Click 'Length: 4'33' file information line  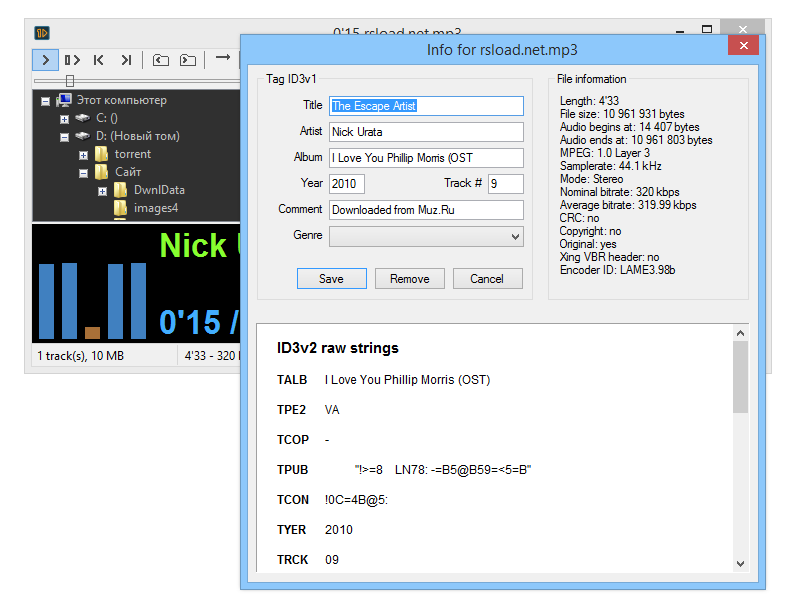589,101
